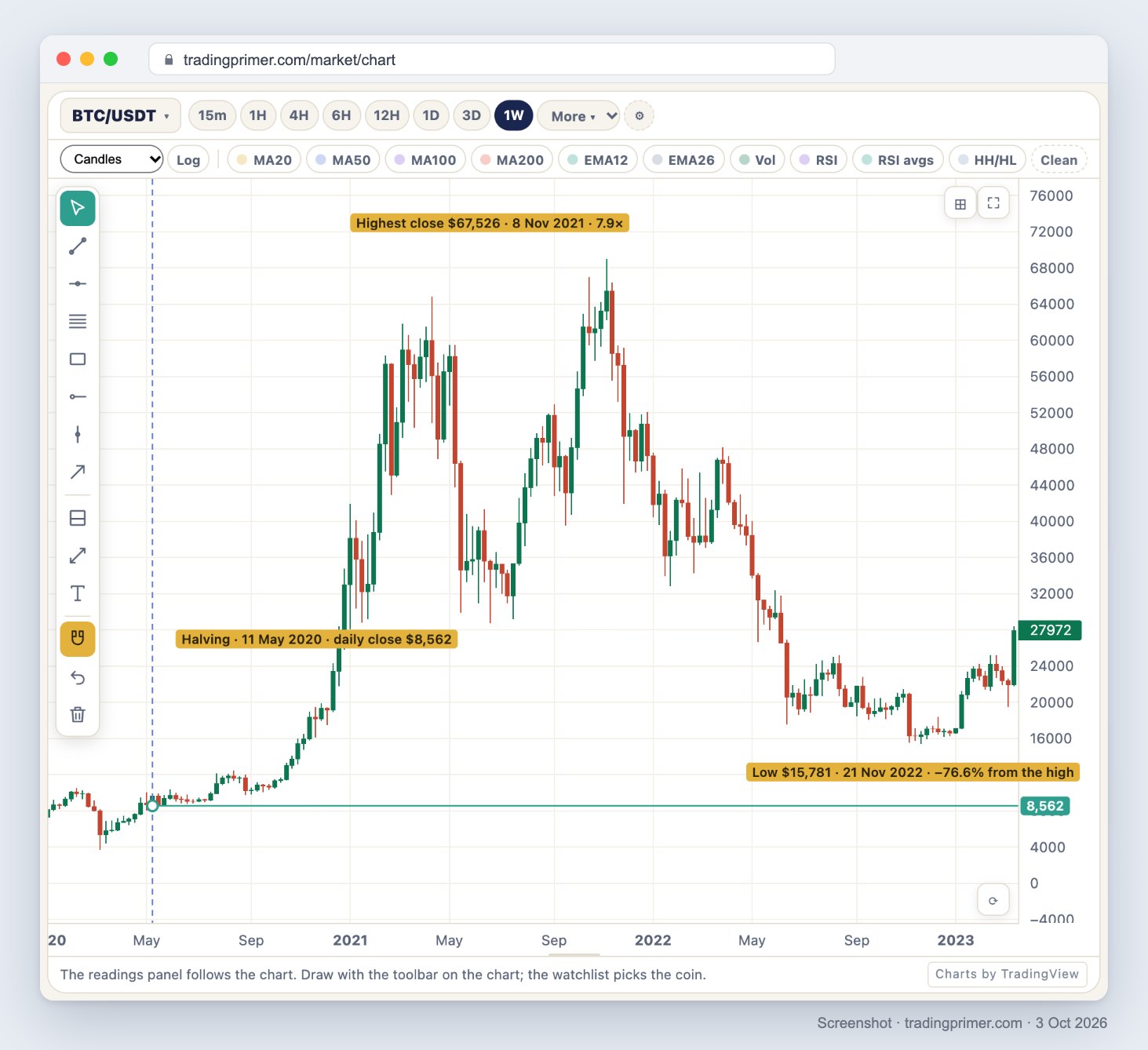
Task: Reset the chart view with circular arrow
Action: click(x=993, y=900)
